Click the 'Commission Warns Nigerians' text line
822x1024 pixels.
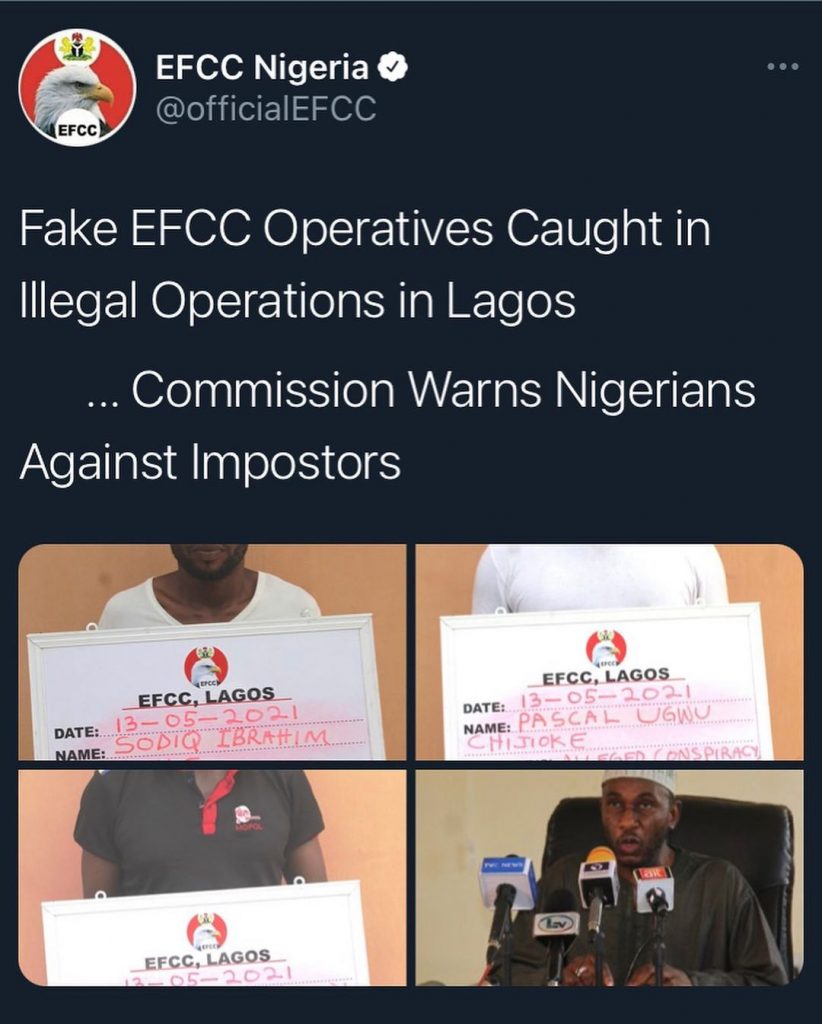tap(420, 390)
